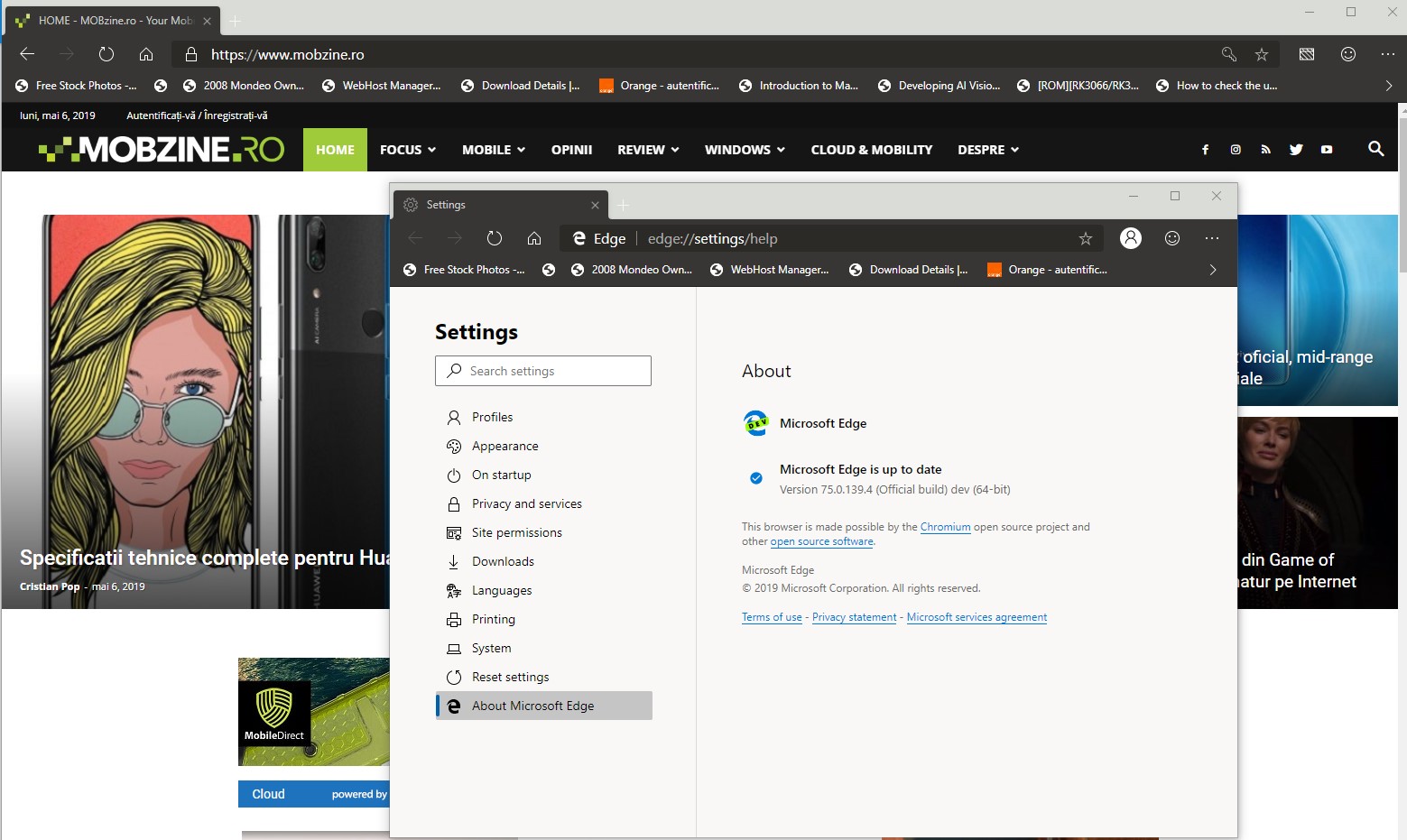Close the Settings tab
The image size is (1407, 840).
[595, 205]
